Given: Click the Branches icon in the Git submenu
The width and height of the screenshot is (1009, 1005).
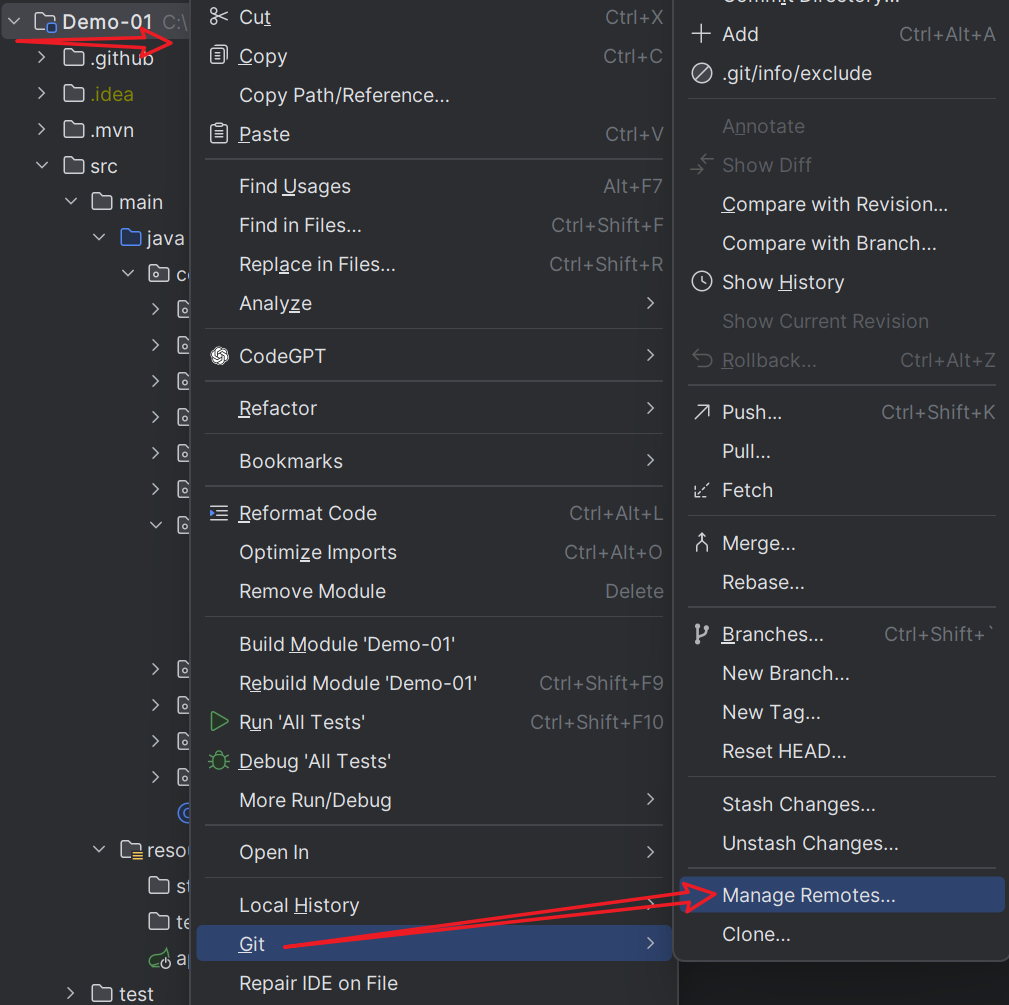Looking at the screenshot, I should pyautogui.click(x=701, y=634).
